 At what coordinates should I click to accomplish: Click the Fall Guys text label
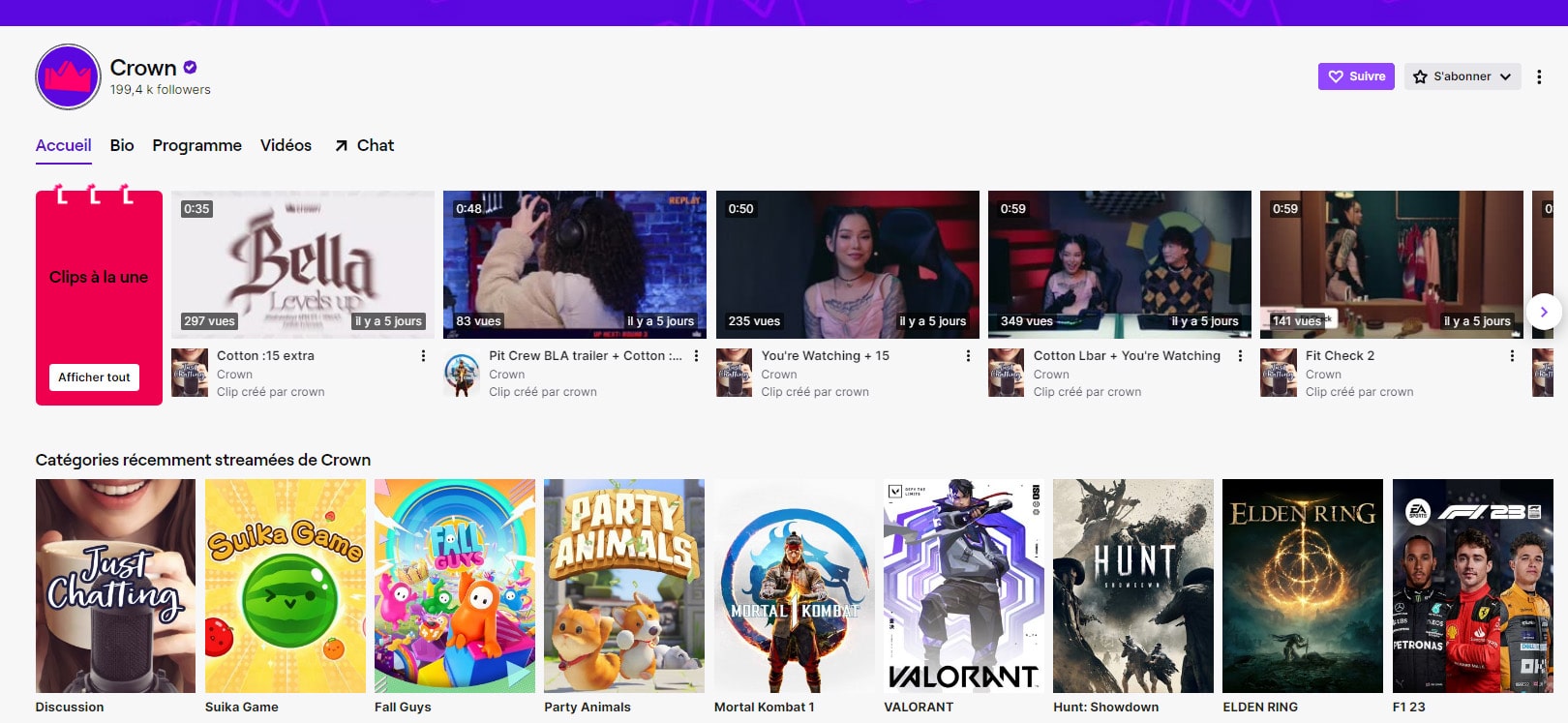[403, 708]
